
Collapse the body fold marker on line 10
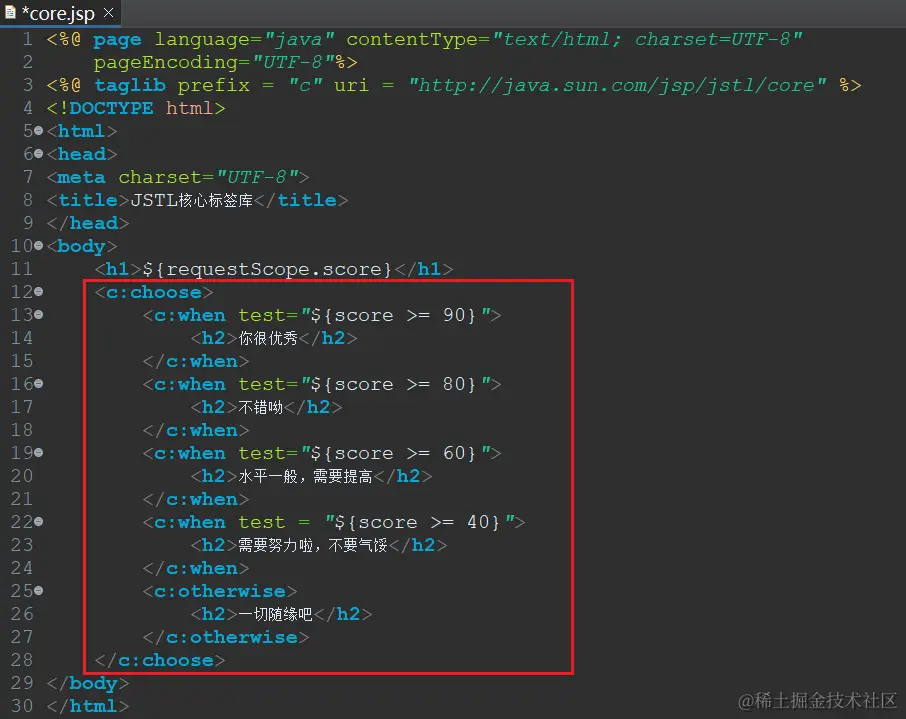tap(38, 246)
